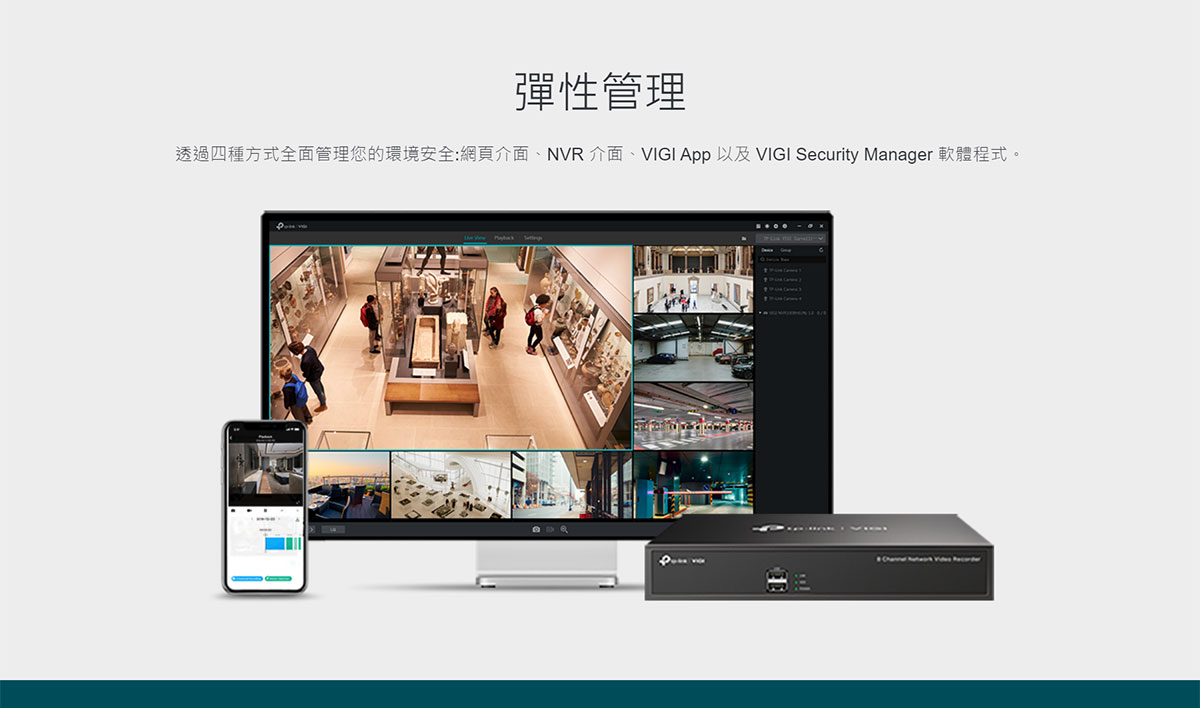Select the parking garage feed with cars
Screen dimensions: 1200x708
coord(693,348)
